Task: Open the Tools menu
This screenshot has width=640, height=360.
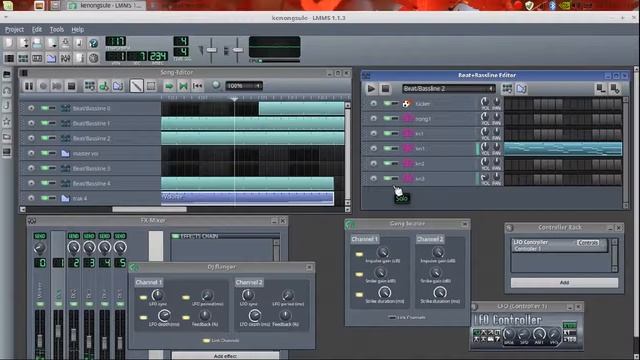Action: click(57, 29)
